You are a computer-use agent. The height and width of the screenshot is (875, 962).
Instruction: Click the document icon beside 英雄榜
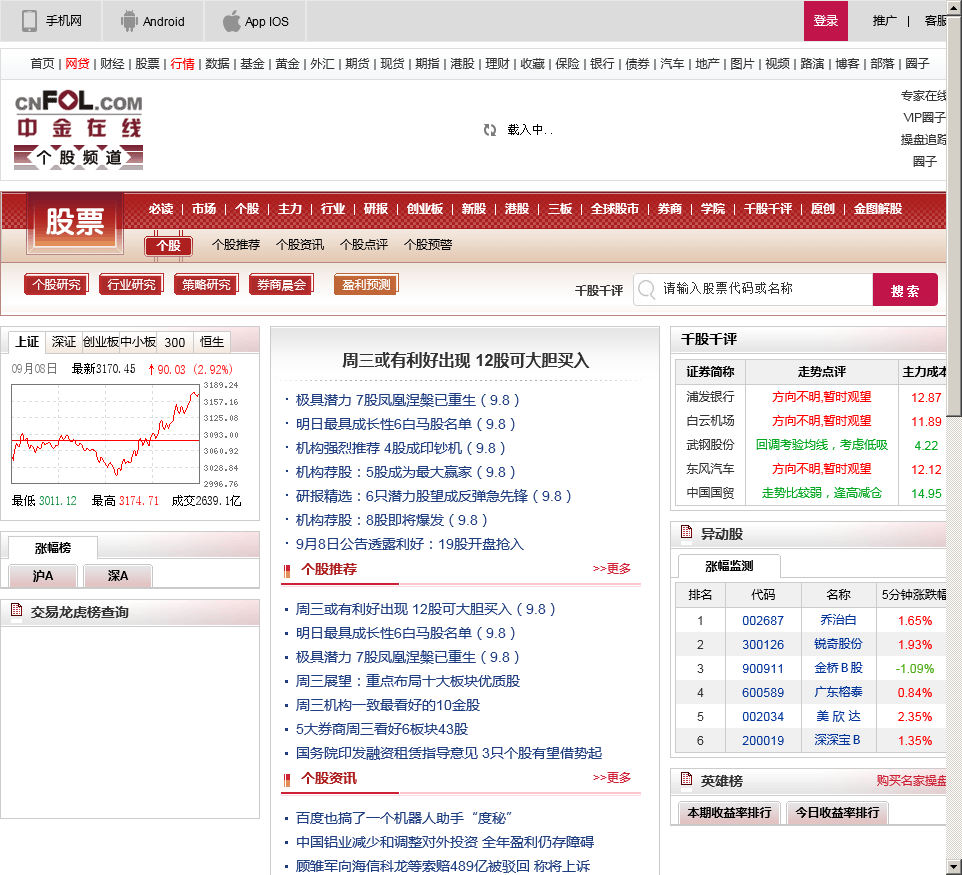tap(687, 780)
